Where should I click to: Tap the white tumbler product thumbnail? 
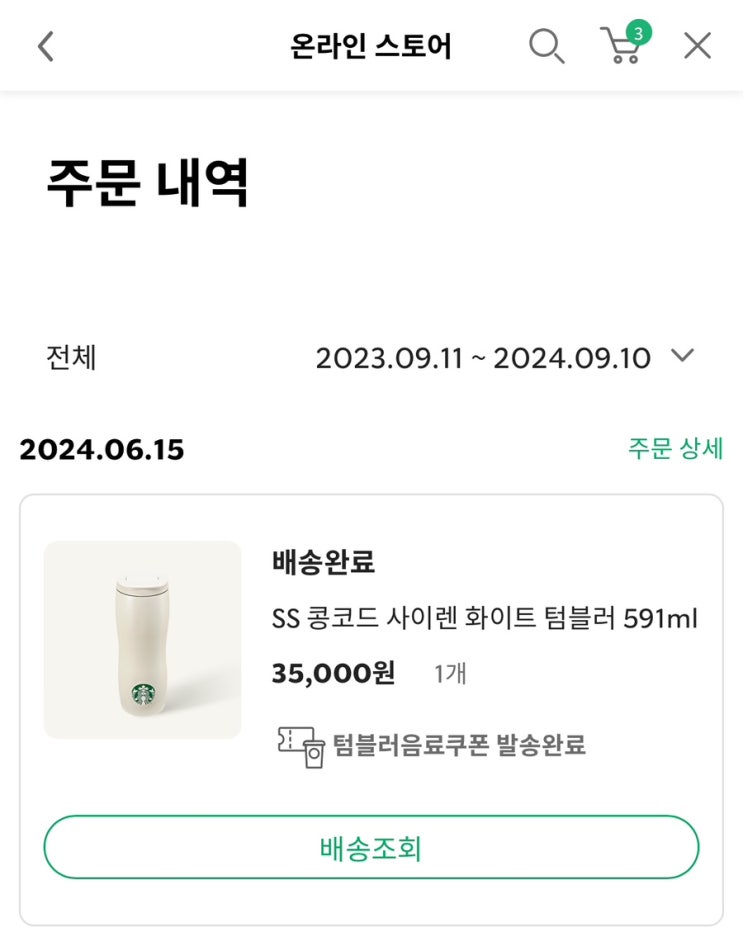142,640
